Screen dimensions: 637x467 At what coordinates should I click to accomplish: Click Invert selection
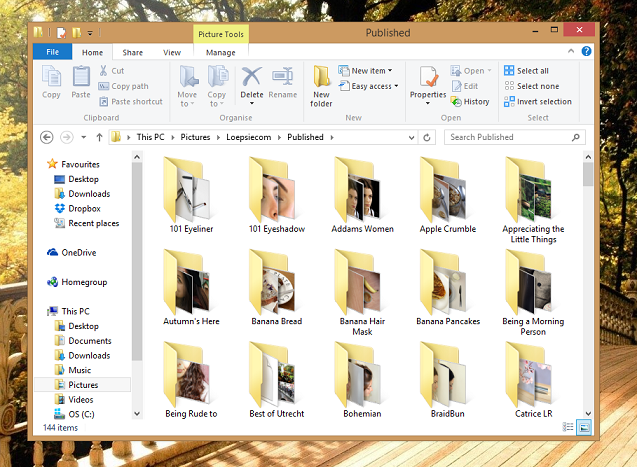[538, 102]
